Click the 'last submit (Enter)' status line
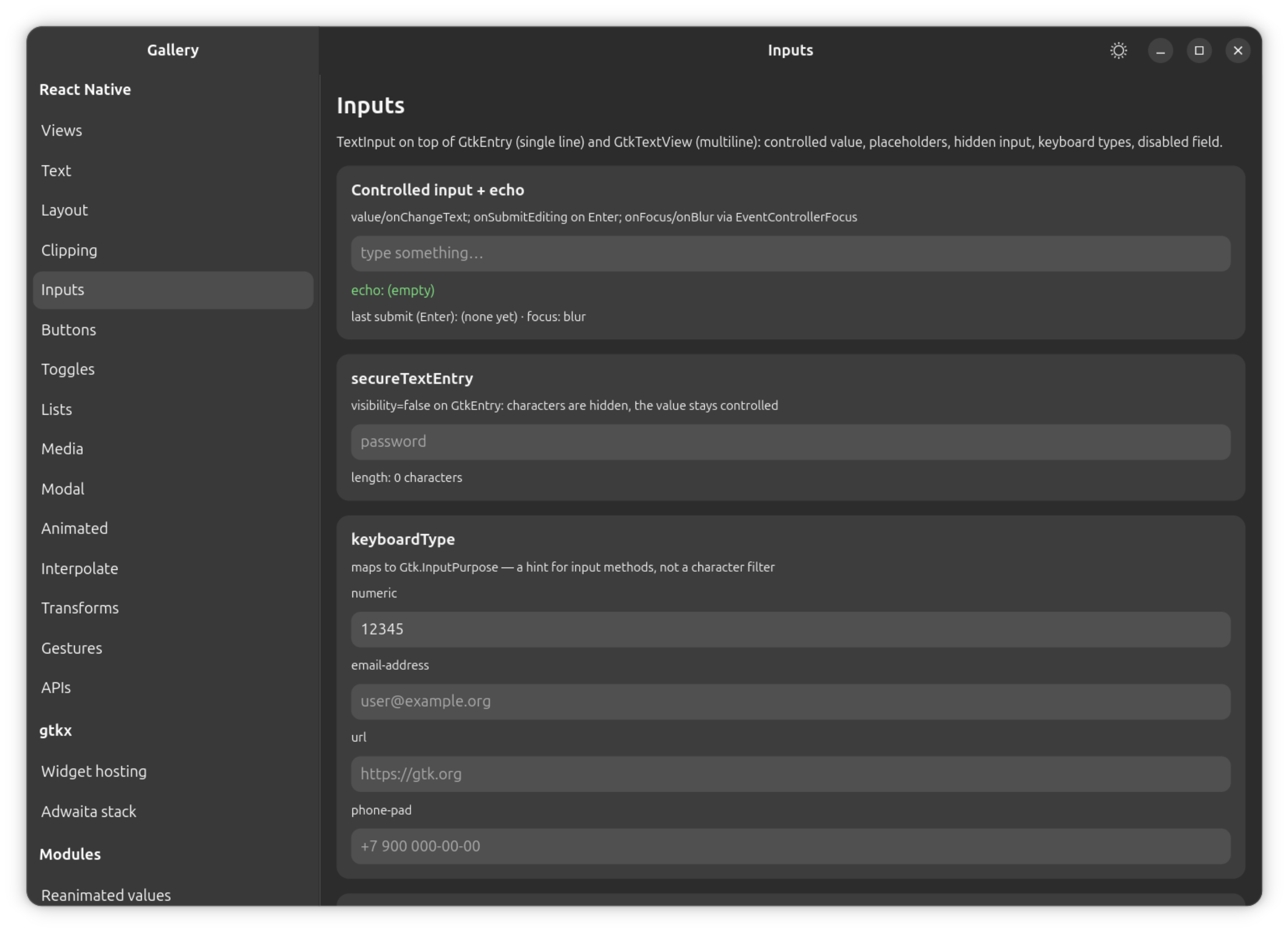The width and height of the screenshot is (1288, 932). click(x=468, y=317)
